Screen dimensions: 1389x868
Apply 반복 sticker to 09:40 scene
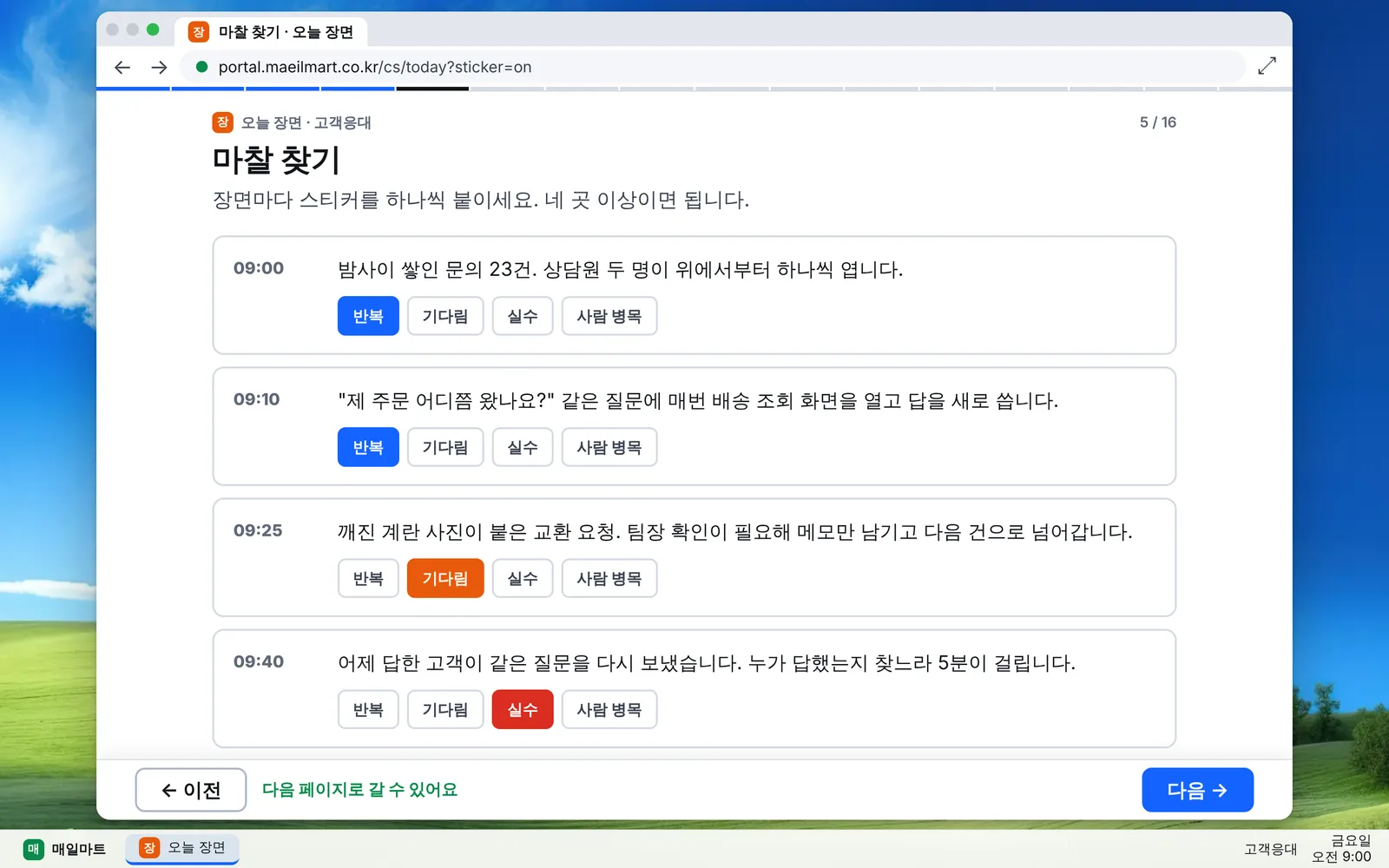pyautogui.click(x=368, y=709)
